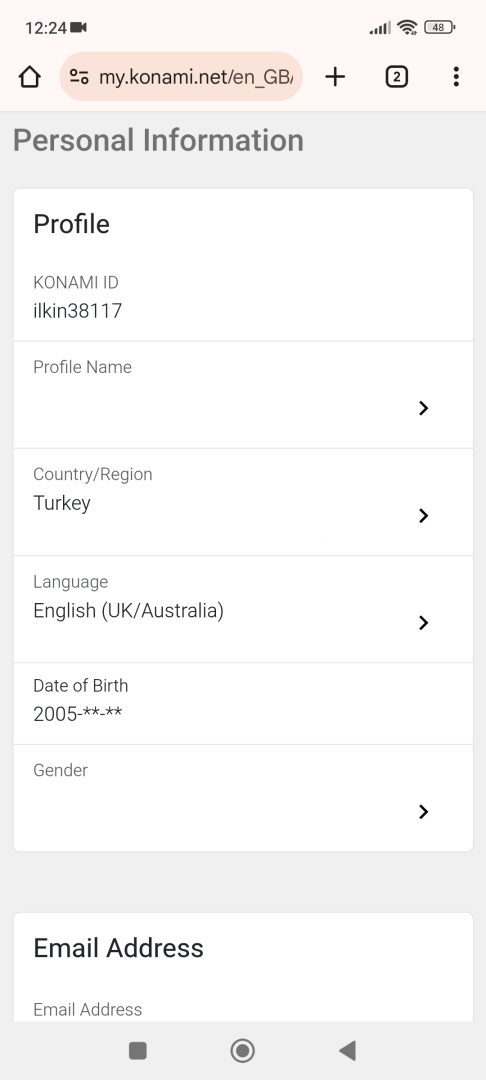Open the Chrome three-dot menu
Image resolution: width=486 pixels, height=1080 pixels.
tap(456, 76)
